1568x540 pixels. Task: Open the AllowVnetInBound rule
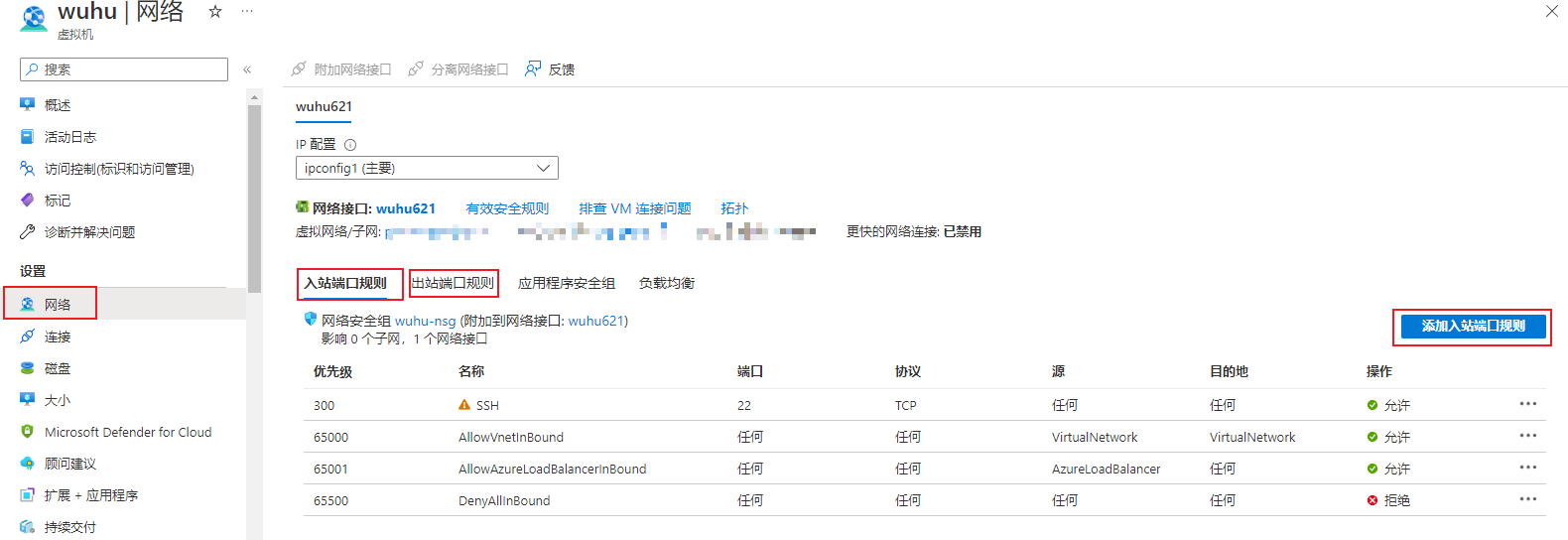pos(511,437)
